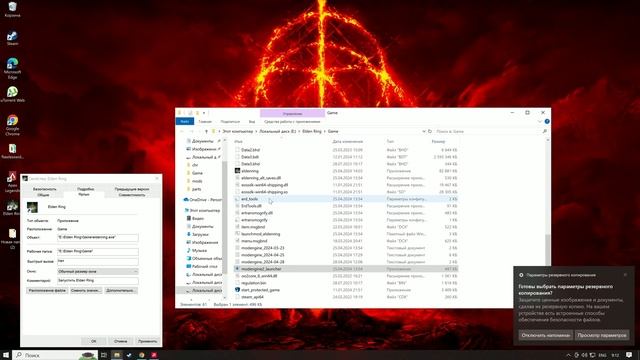
Task: Select the start_protected_game file icon
Action: [237, 290]
